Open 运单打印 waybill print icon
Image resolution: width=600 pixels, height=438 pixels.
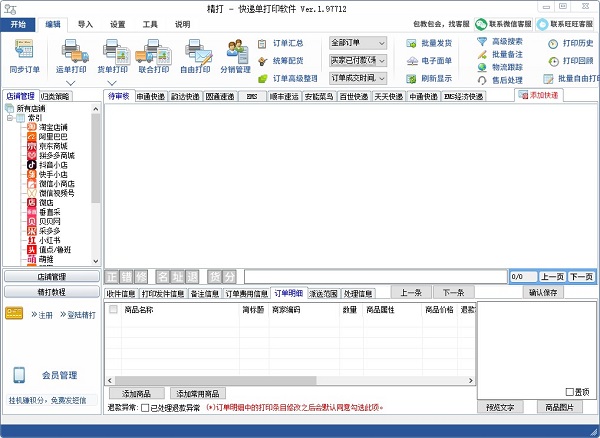[x=75, y=50]
